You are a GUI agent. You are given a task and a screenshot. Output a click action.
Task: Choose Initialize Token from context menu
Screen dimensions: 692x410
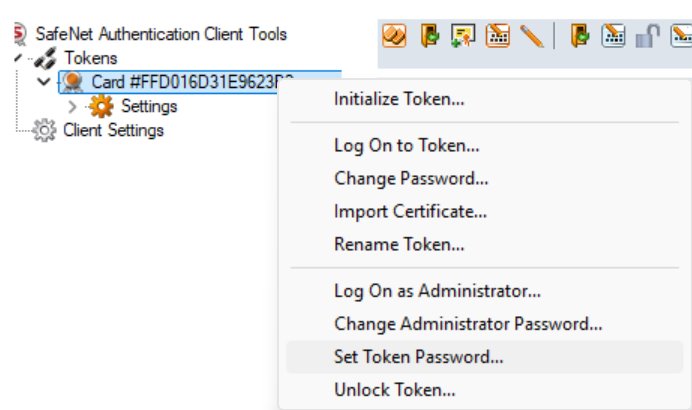(x=485, y=99)
